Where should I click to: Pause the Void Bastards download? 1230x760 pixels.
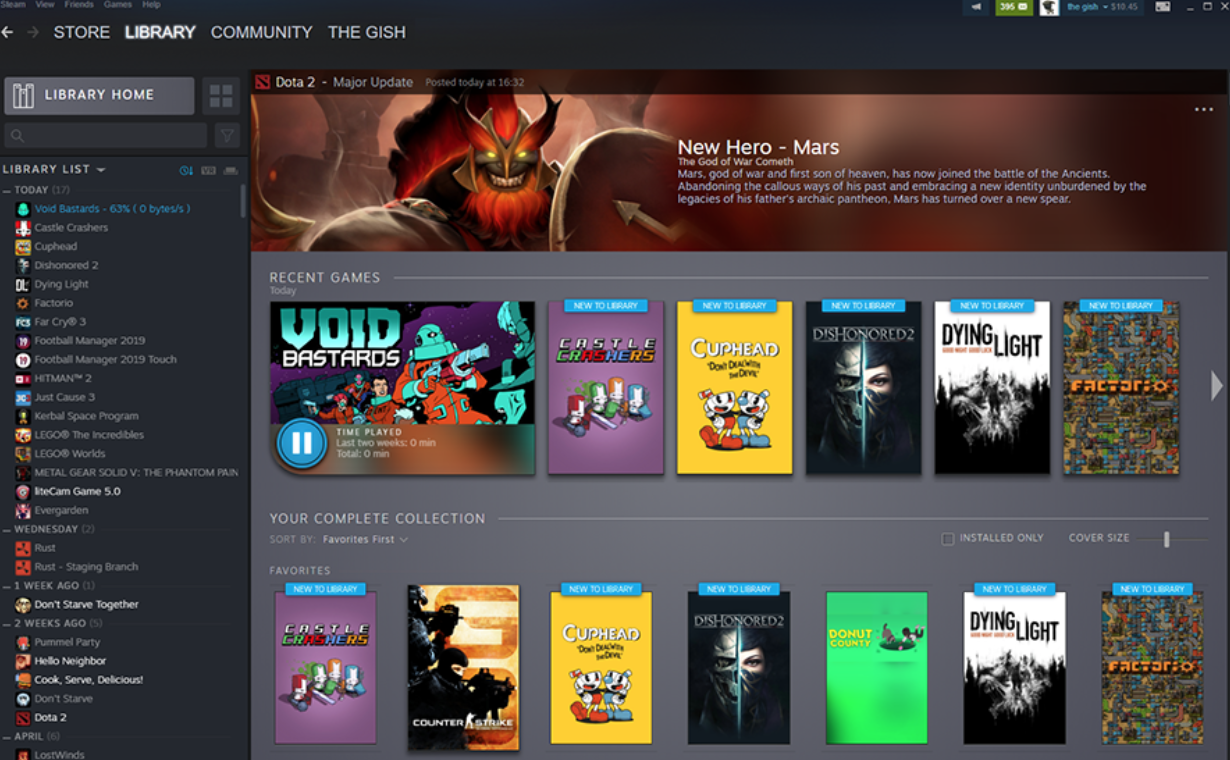coord(301,443)
